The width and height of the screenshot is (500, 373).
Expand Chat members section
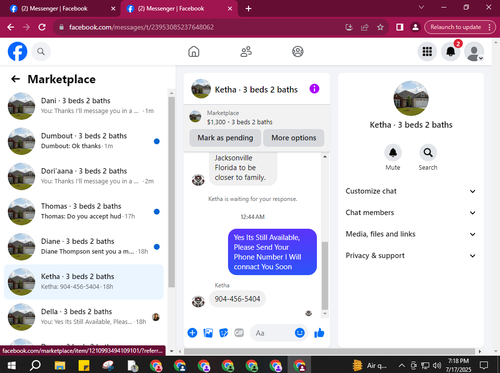click(411, 213)
